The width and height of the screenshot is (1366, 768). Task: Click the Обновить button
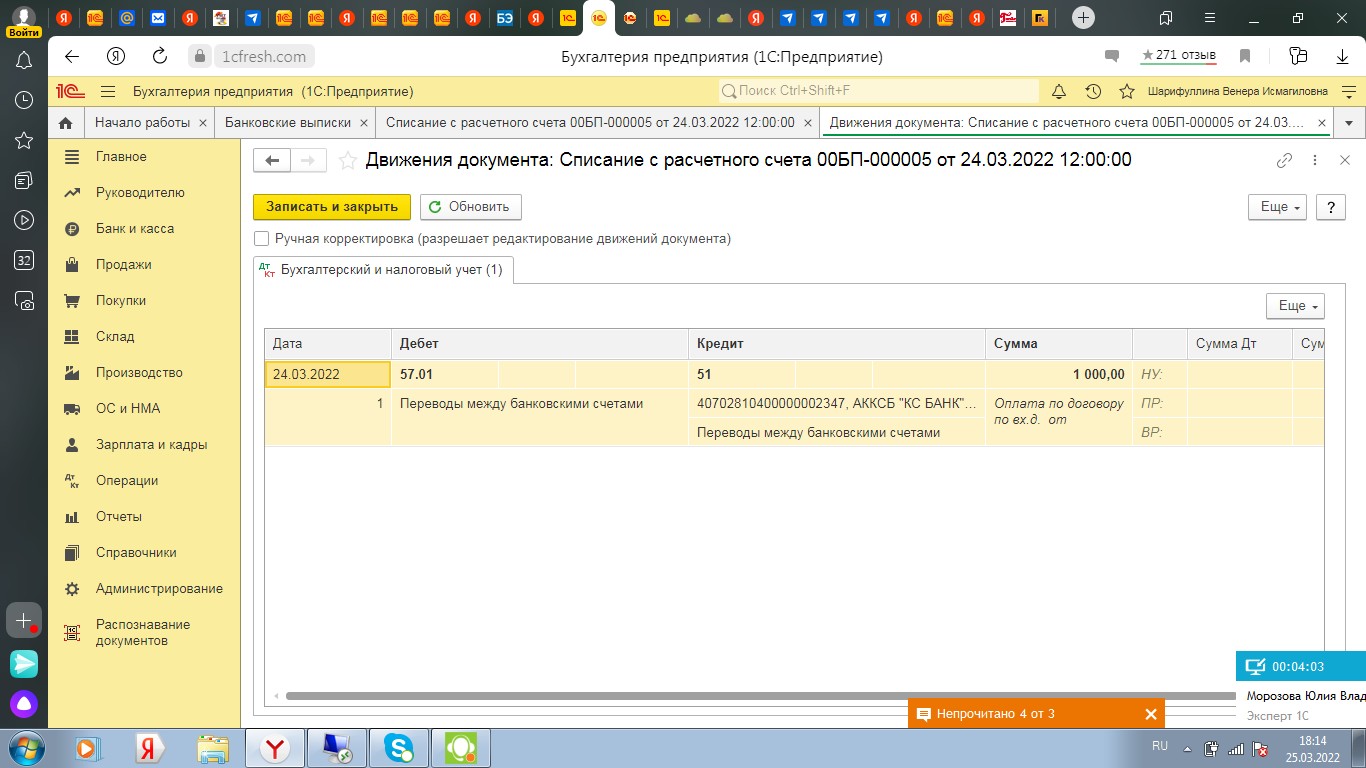click(470, 207)
